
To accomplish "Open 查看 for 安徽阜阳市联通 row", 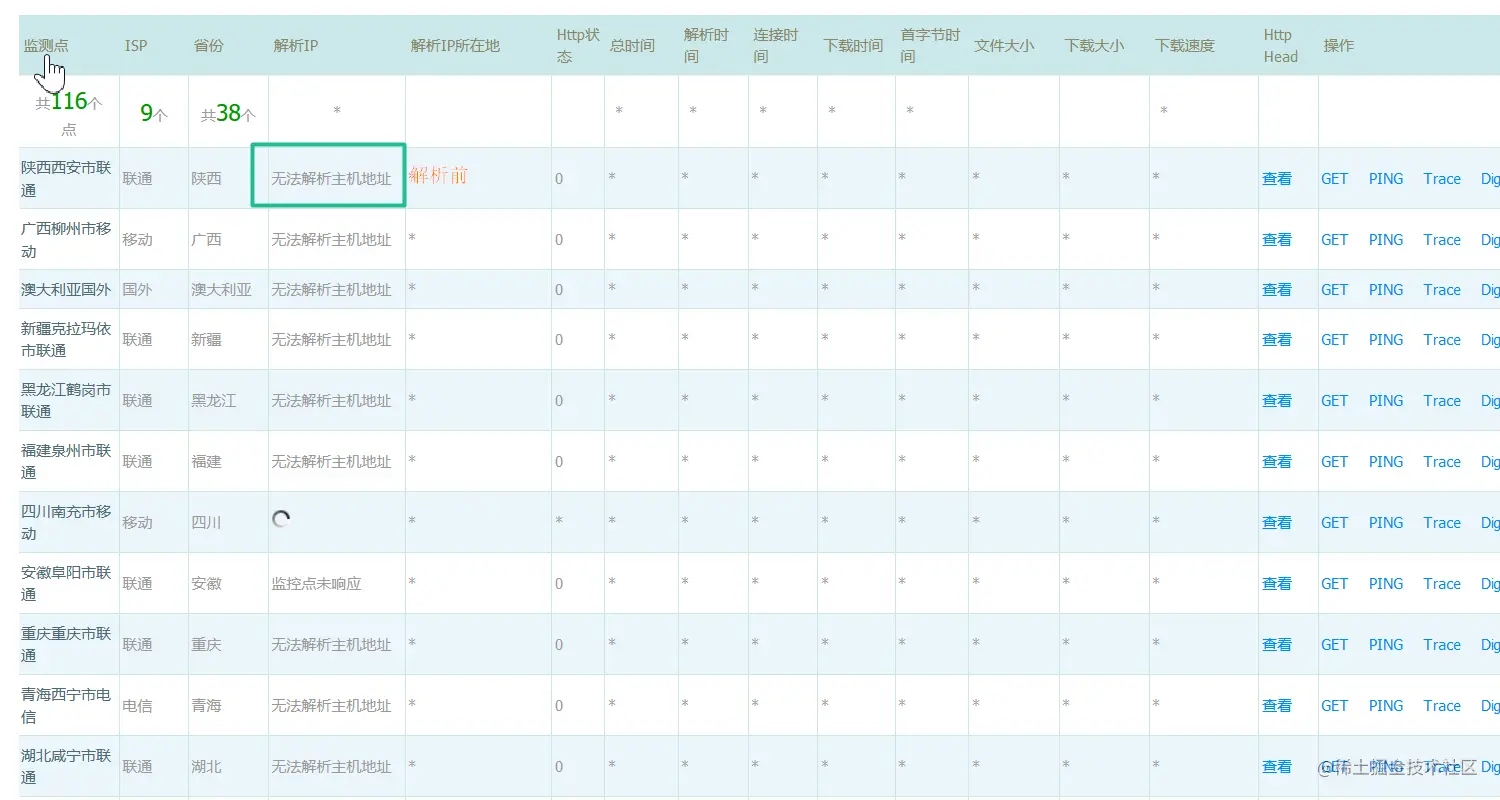I will click(1277, 584).
